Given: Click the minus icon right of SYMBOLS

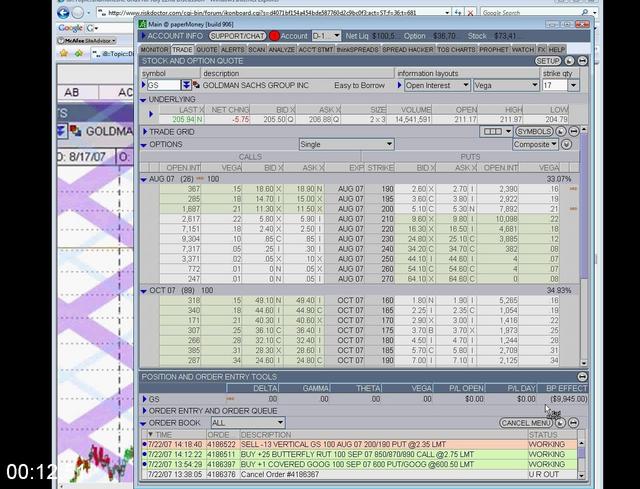Looking at the screenshot, I should pyautogui.click(x=573, y=131).
